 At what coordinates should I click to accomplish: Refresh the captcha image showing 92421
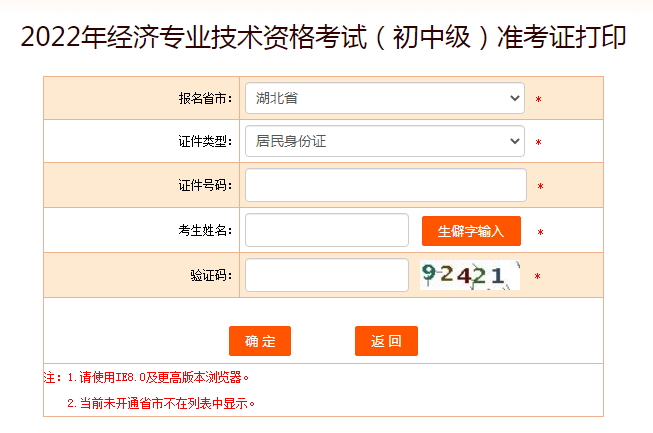(469, 275)
